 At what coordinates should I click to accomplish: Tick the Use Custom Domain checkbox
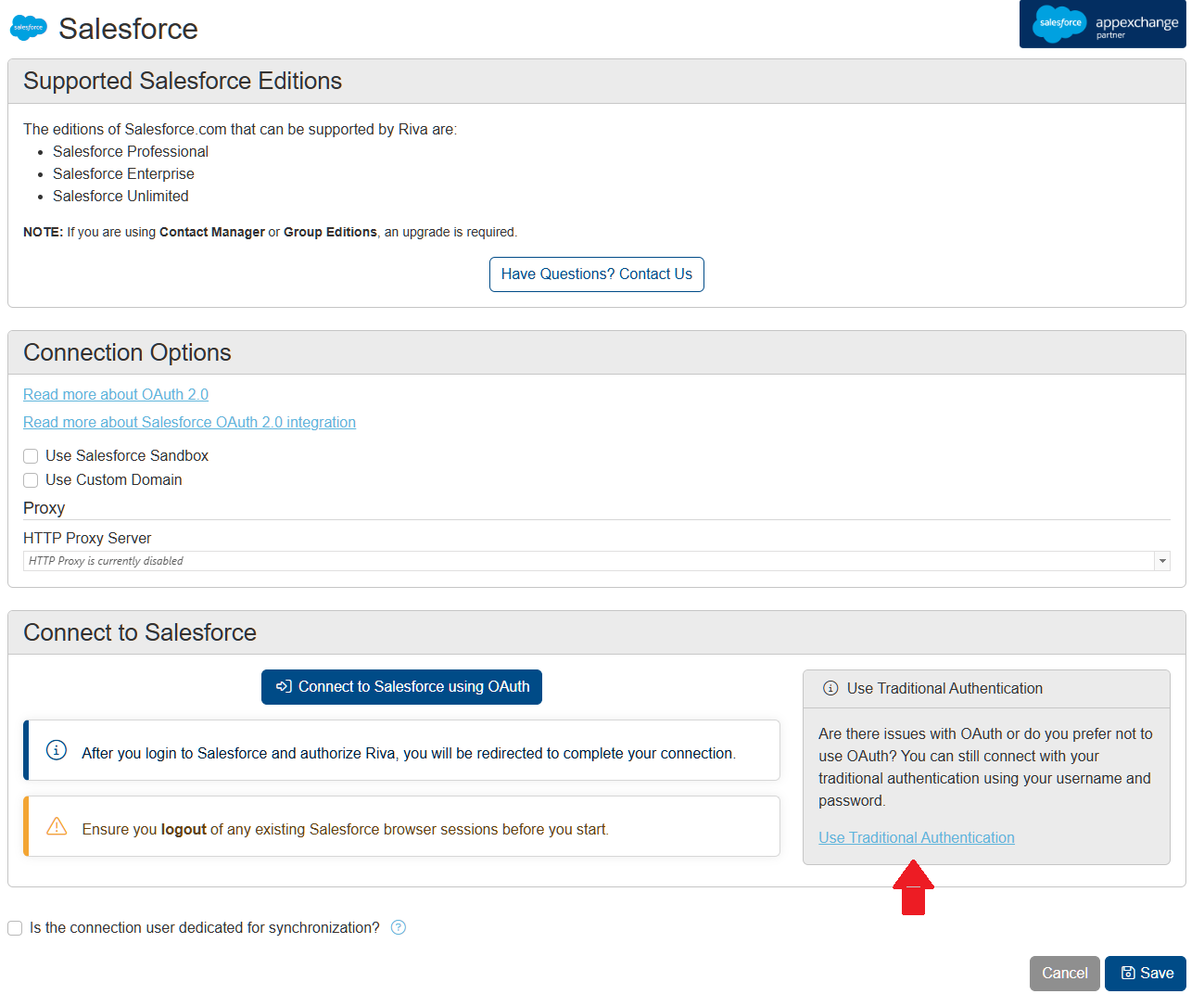pos(31,480)
